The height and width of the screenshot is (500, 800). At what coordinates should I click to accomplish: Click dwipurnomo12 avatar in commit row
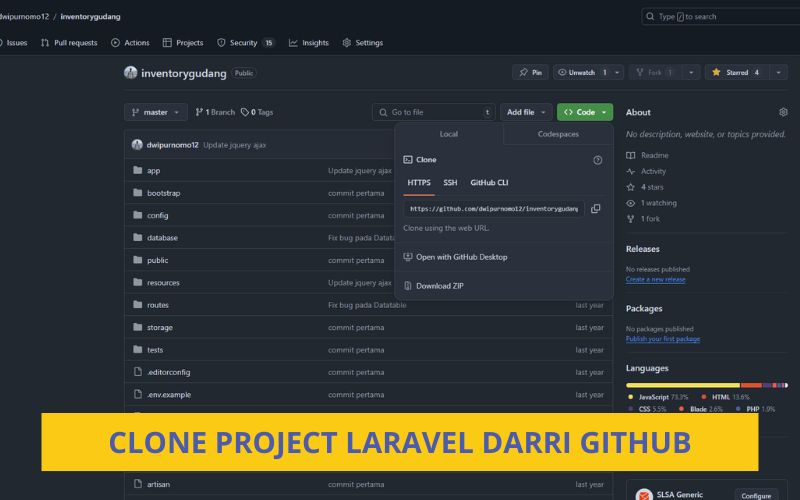(137, 145)
